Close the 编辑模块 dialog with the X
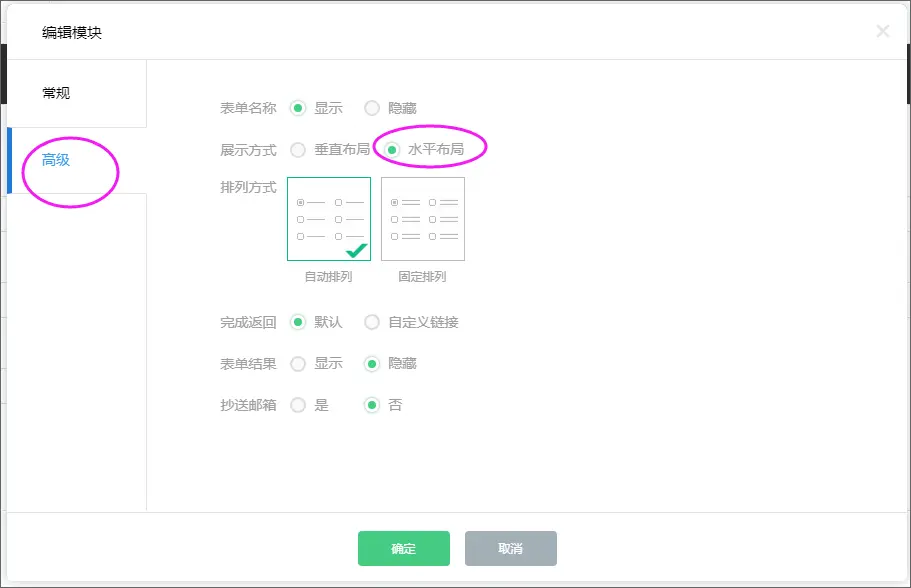The image size is (911, 588). point(882,32)
